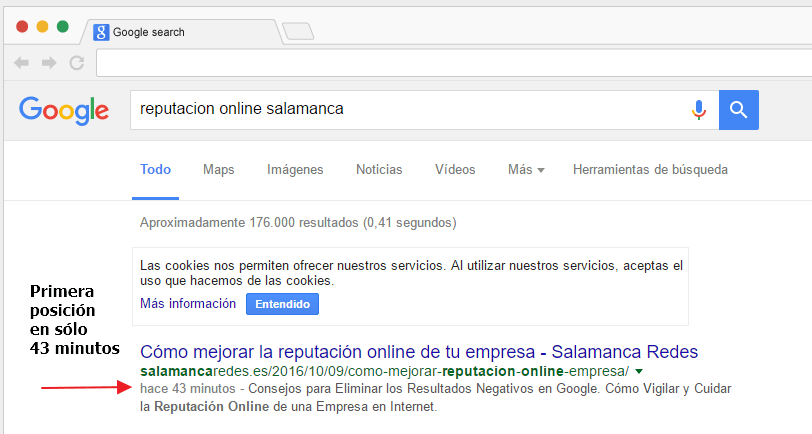Click the cookies notice text Las cookies nos permiten
The image size is (812, 434).
(x=411, y=273)
